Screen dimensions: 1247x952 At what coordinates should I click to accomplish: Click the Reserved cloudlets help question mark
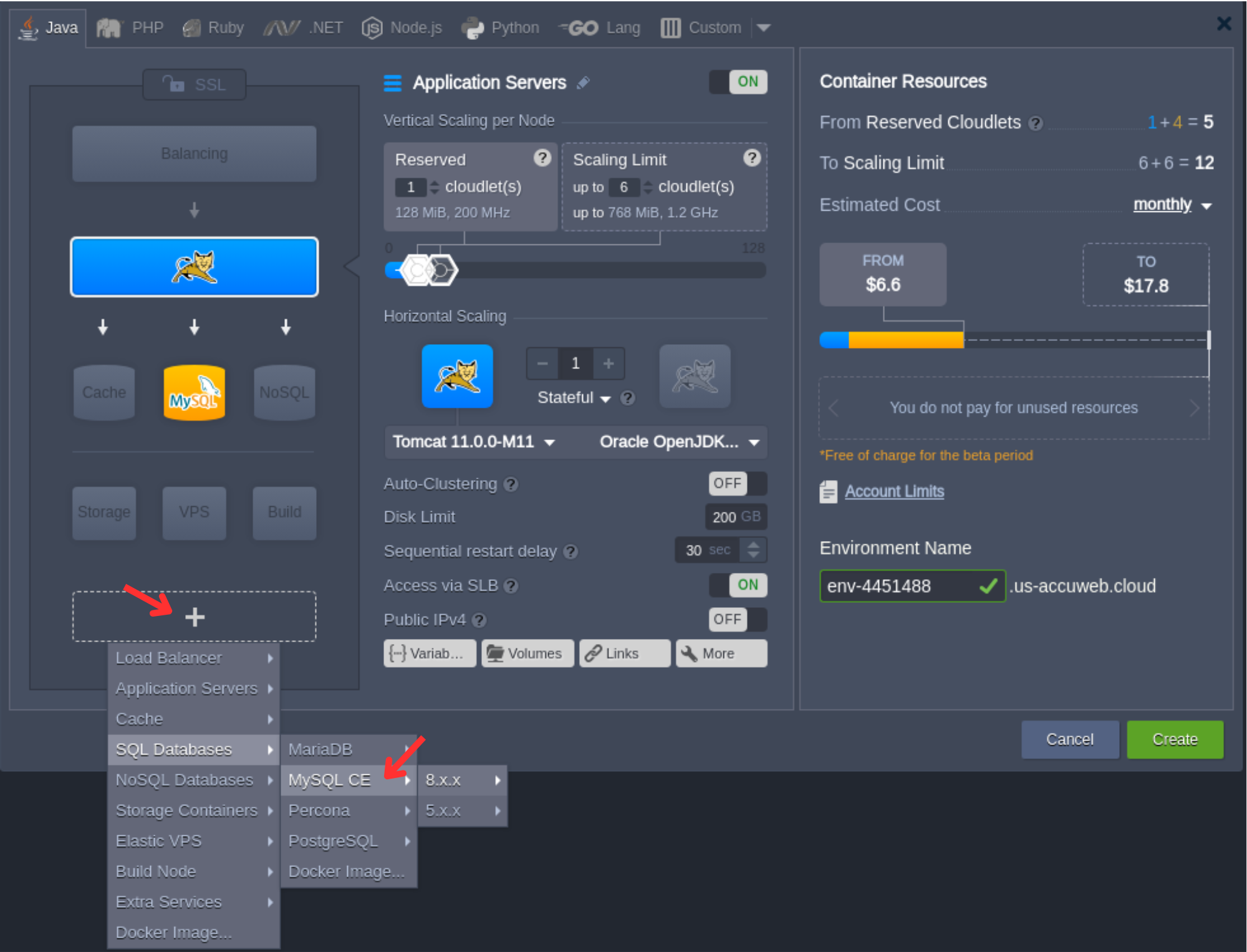[x=542, y=158]
